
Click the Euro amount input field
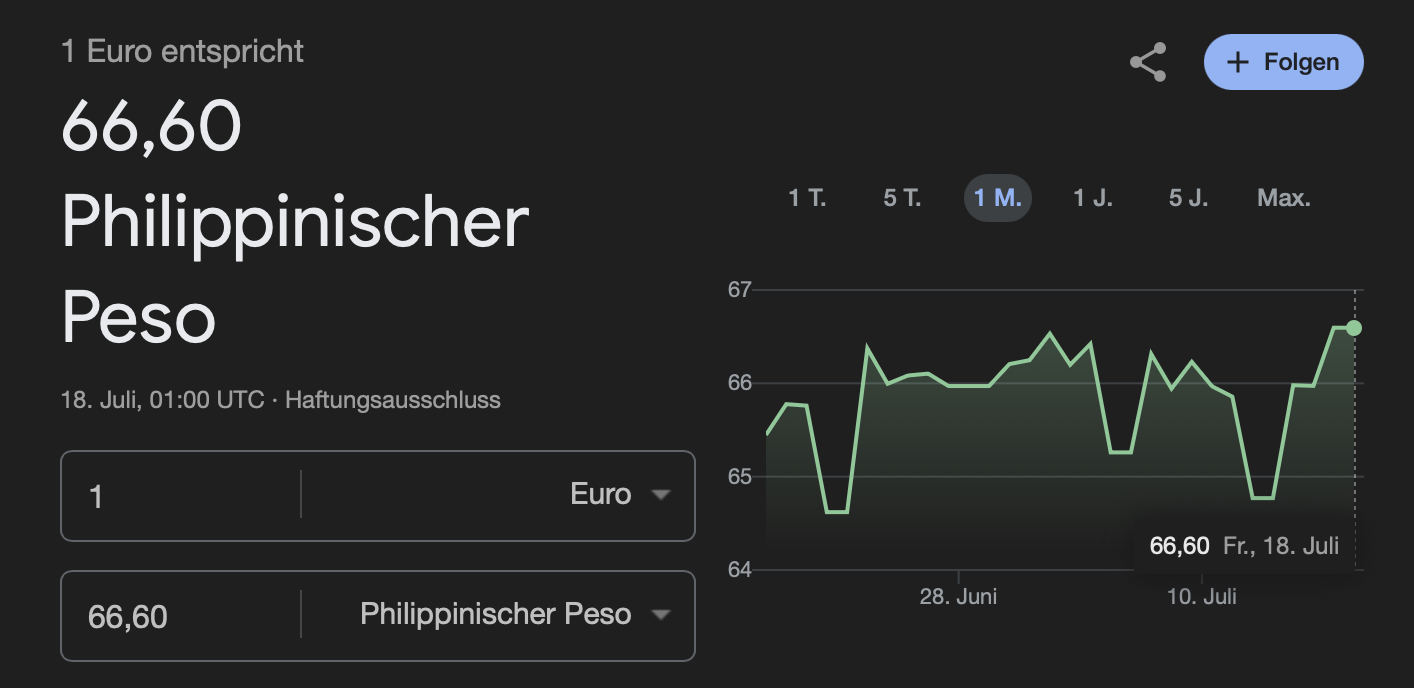click(x=181, y=495)
